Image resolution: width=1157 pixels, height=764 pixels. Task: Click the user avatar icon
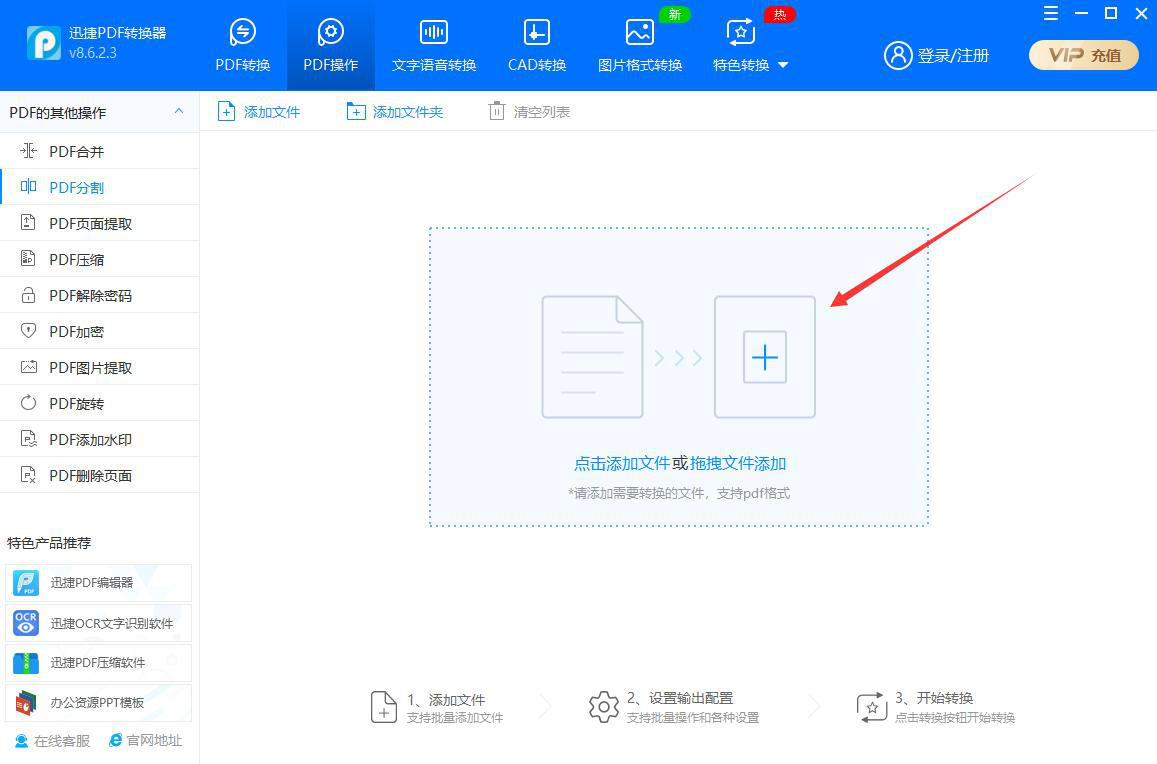point(898,55)
